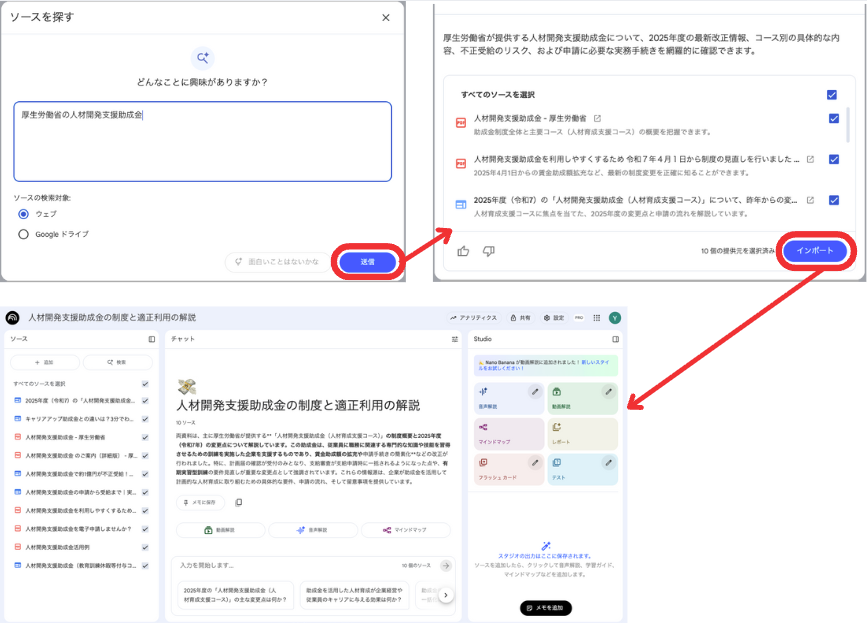Click the copy icon beside メモに保存

click(x=239, y=502)
